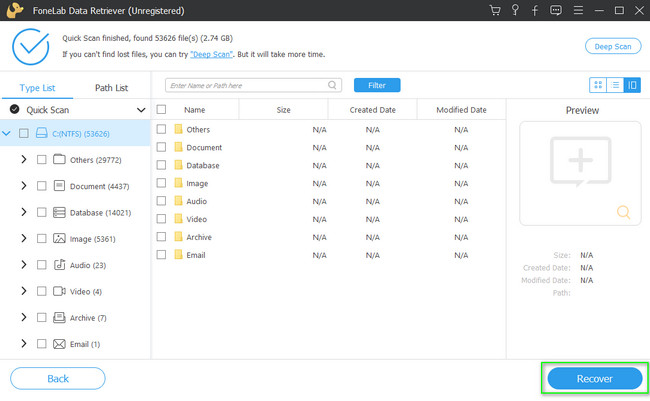Expand the Others (29772) node
This screenshot has height=401, width=650.
tap(24, 159)
